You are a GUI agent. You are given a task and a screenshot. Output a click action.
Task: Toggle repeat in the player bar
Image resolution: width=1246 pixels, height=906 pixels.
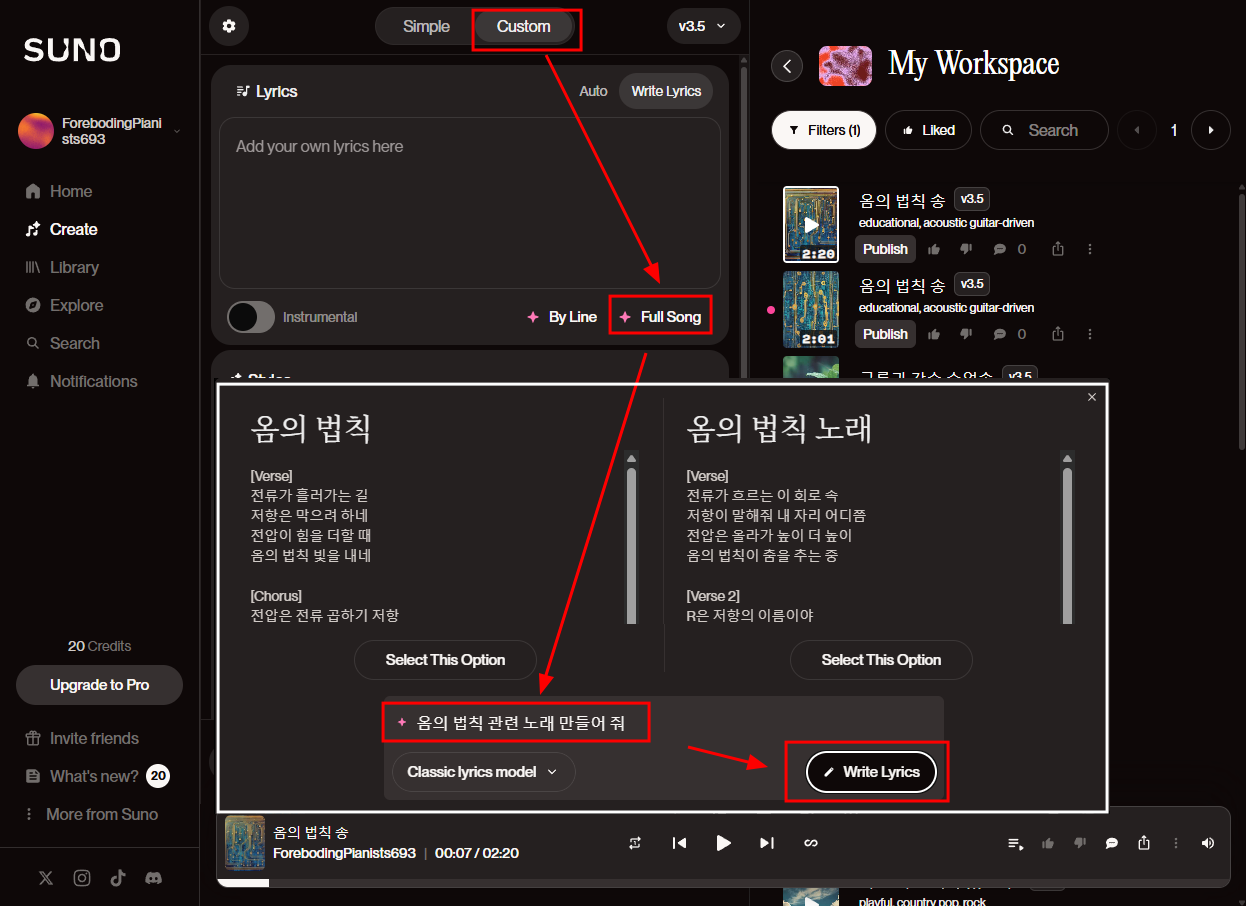[x=635, y=843]
